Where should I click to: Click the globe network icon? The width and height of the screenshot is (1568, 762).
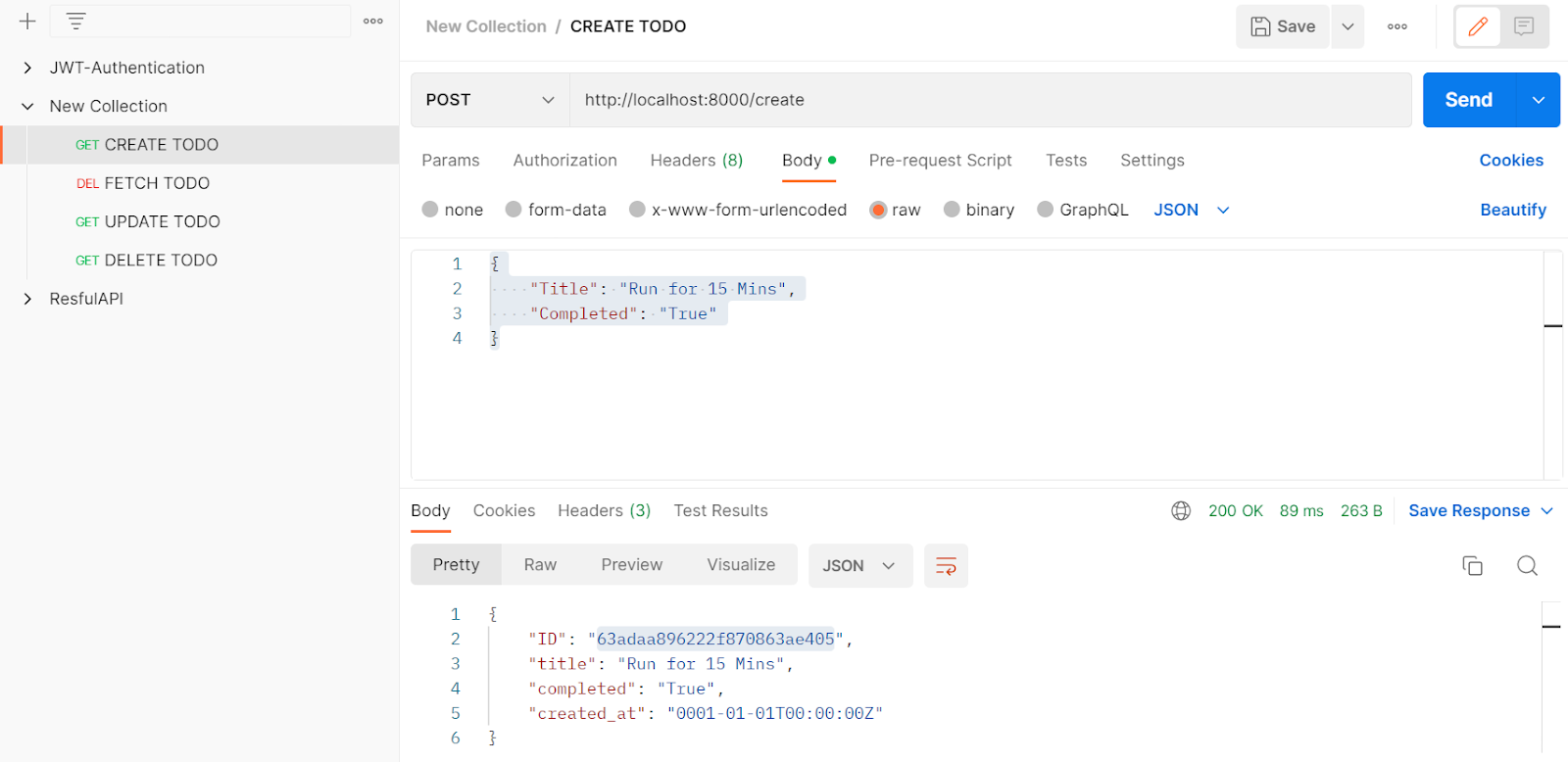[x=1181, y=511]
